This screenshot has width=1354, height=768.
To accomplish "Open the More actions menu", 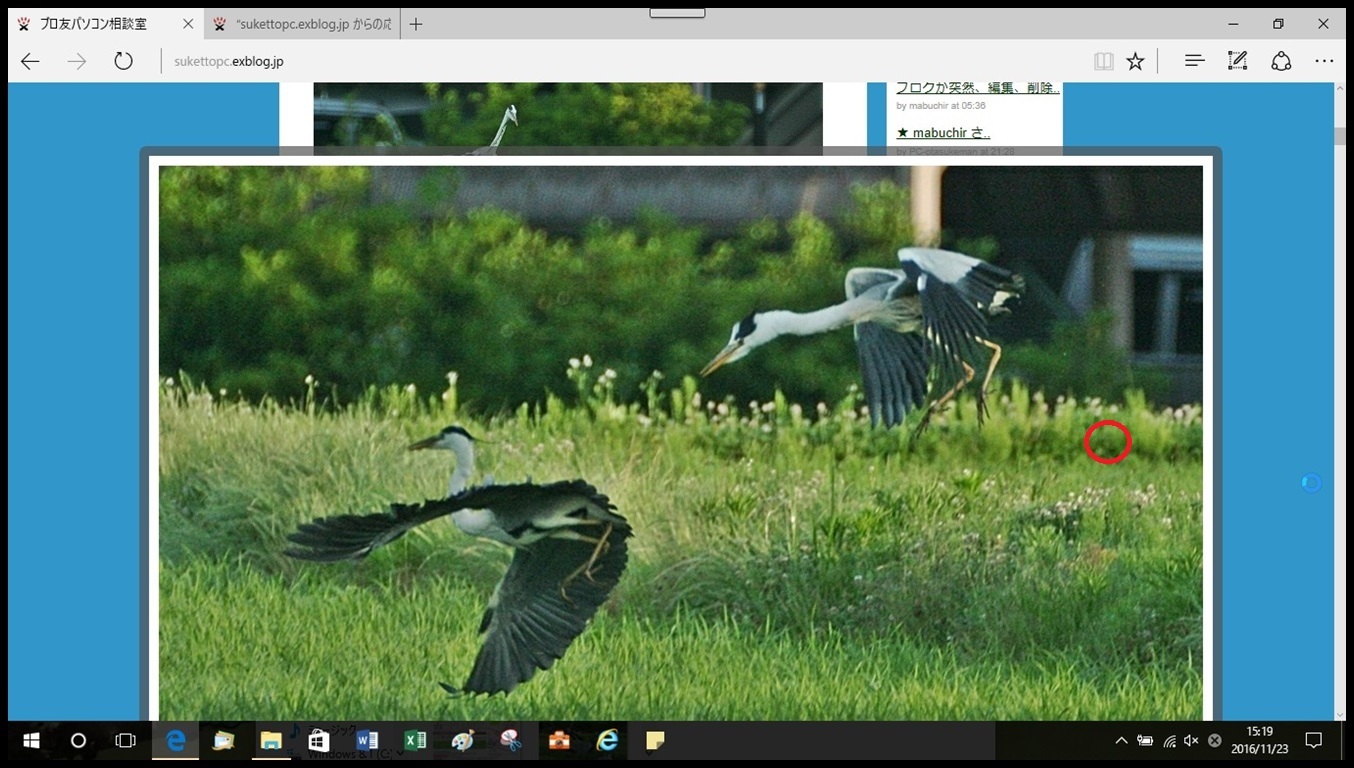I will pyautogui.click(x=1324, y=61).
